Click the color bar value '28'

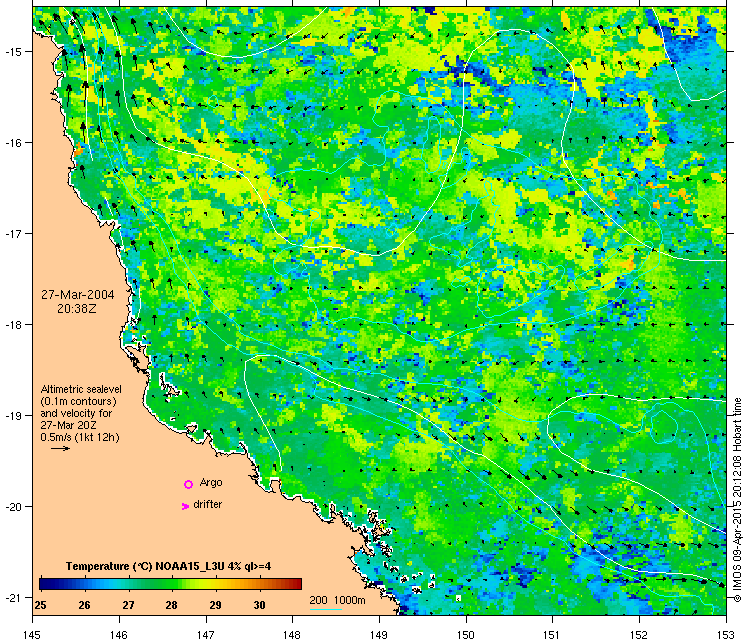(172, 605)
